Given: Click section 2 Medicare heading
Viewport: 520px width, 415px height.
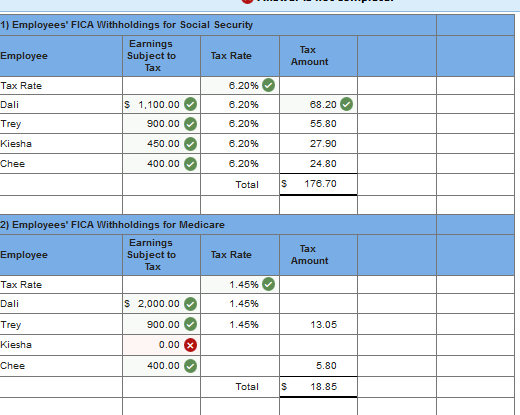Looking at the screenshot, I should (112, 225).
